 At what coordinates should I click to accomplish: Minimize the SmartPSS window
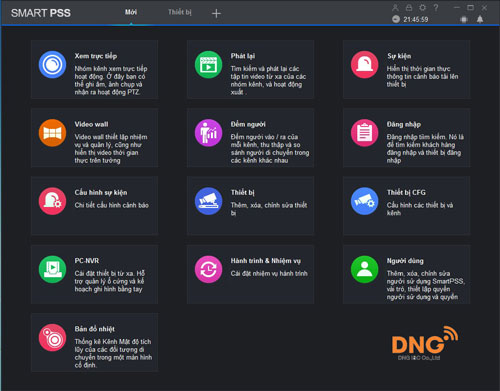tap(457, 7)
